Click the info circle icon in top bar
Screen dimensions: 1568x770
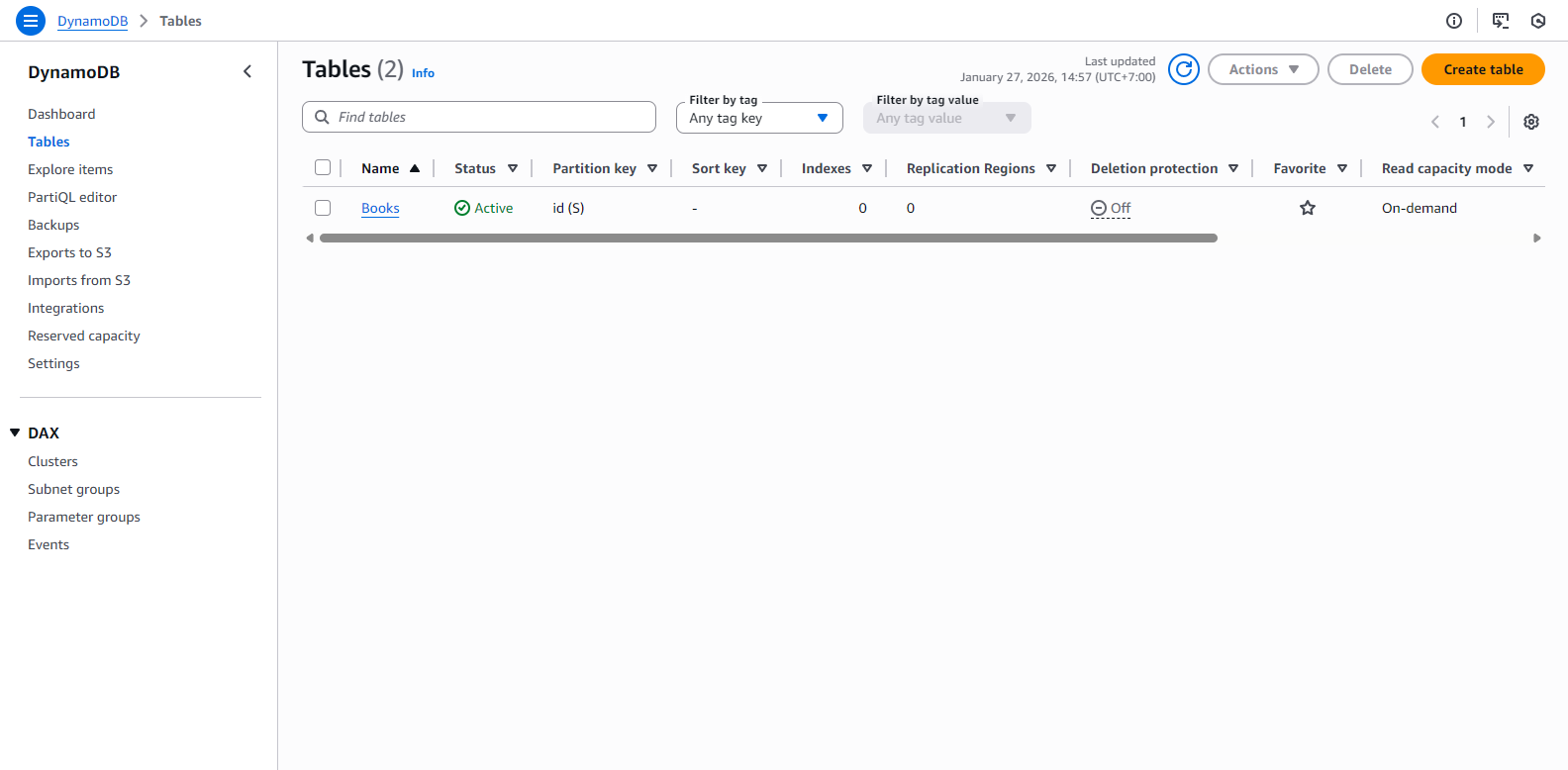coord(1454,21)
